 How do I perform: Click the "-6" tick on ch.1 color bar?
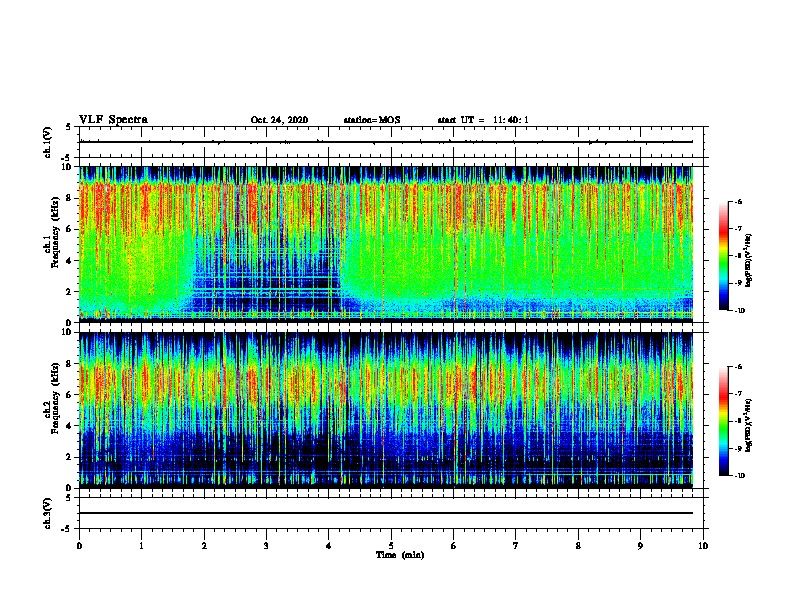pos(738,201)
